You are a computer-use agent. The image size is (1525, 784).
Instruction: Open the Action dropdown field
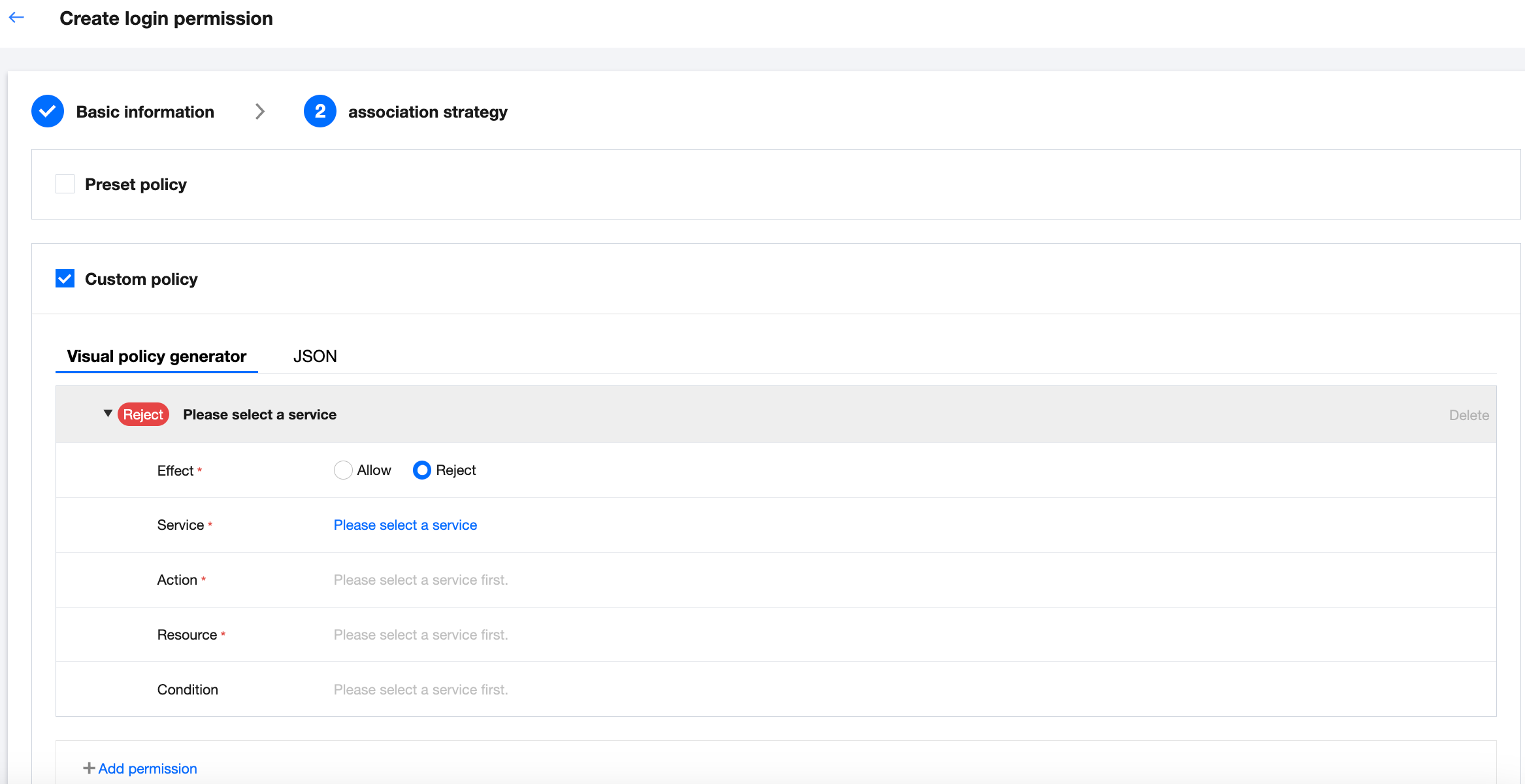(420, 580)
